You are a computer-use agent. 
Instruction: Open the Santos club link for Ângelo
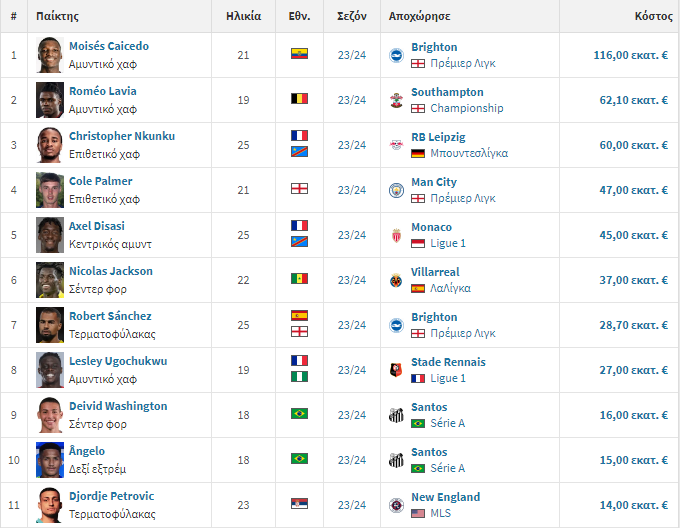coord(429,452)
